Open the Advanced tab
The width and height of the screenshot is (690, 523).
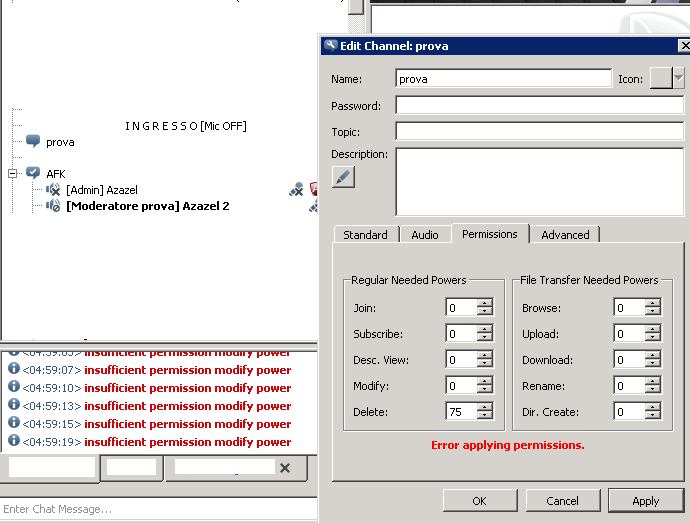pos(565,235)
